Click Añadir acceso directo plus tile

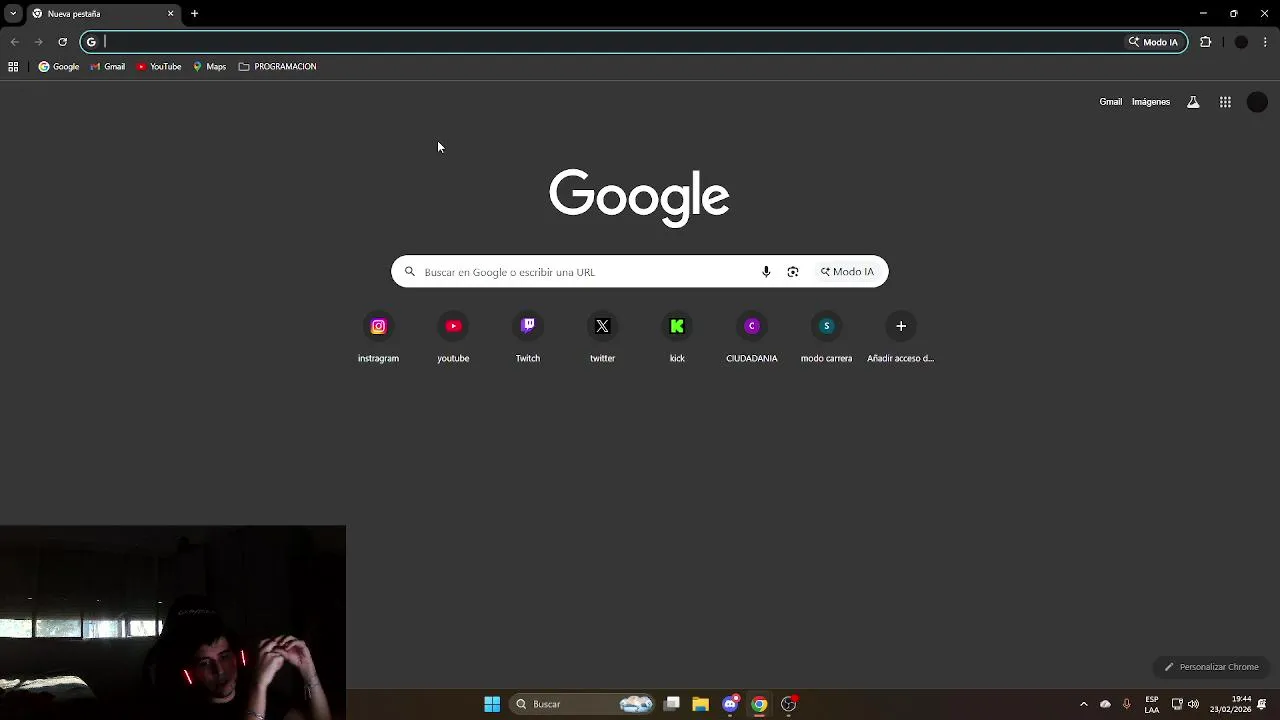901,338
